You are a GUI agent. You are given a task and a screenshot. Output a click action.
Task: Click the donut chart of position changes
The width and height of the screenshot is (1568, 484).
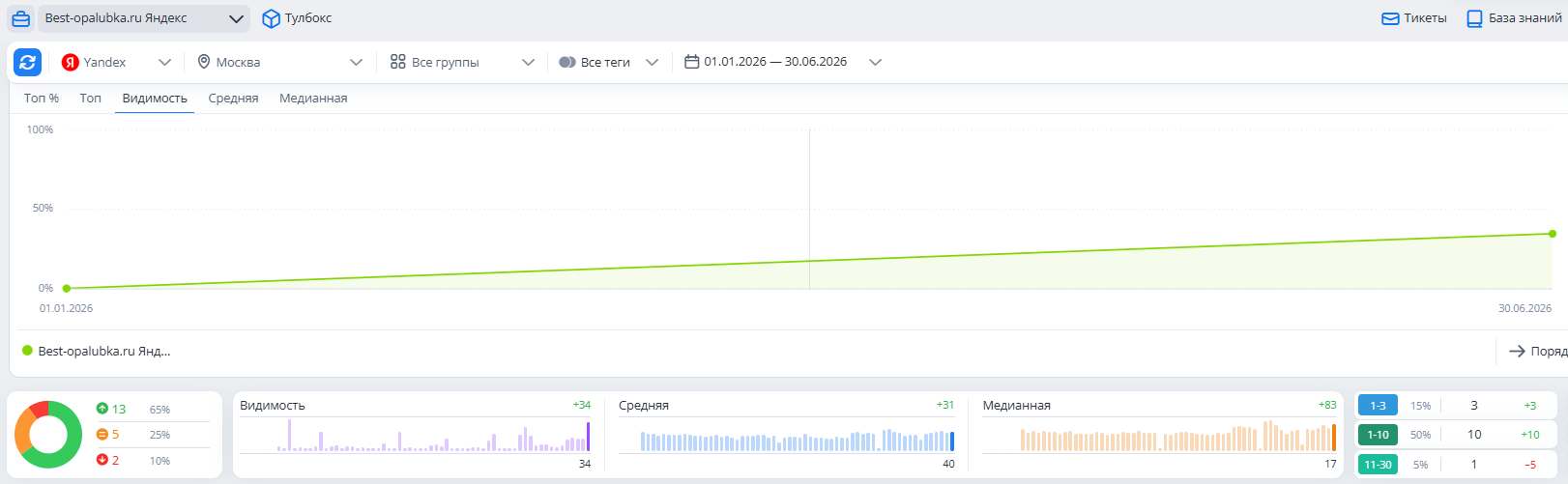48,435
